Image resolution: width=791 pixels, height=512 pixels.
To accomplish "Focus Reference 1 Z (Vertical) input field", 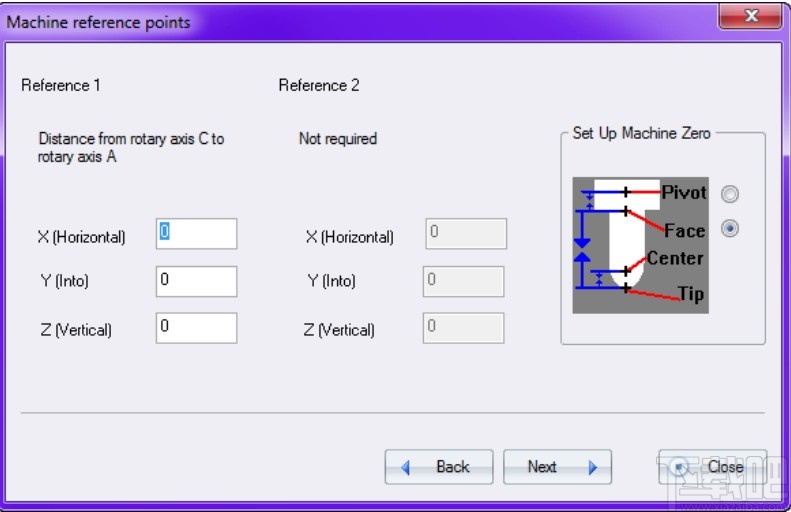I will click(196, 328).
